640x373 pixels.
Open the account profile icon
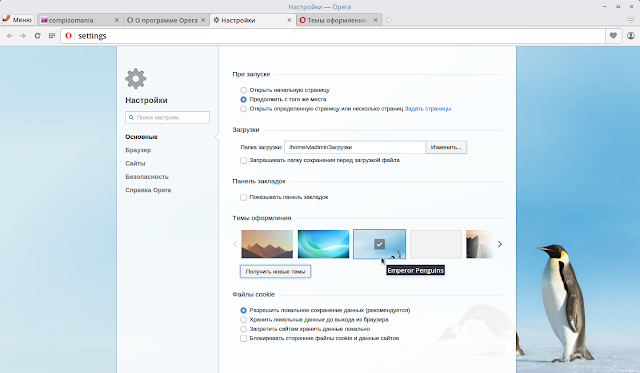[631, 36]
